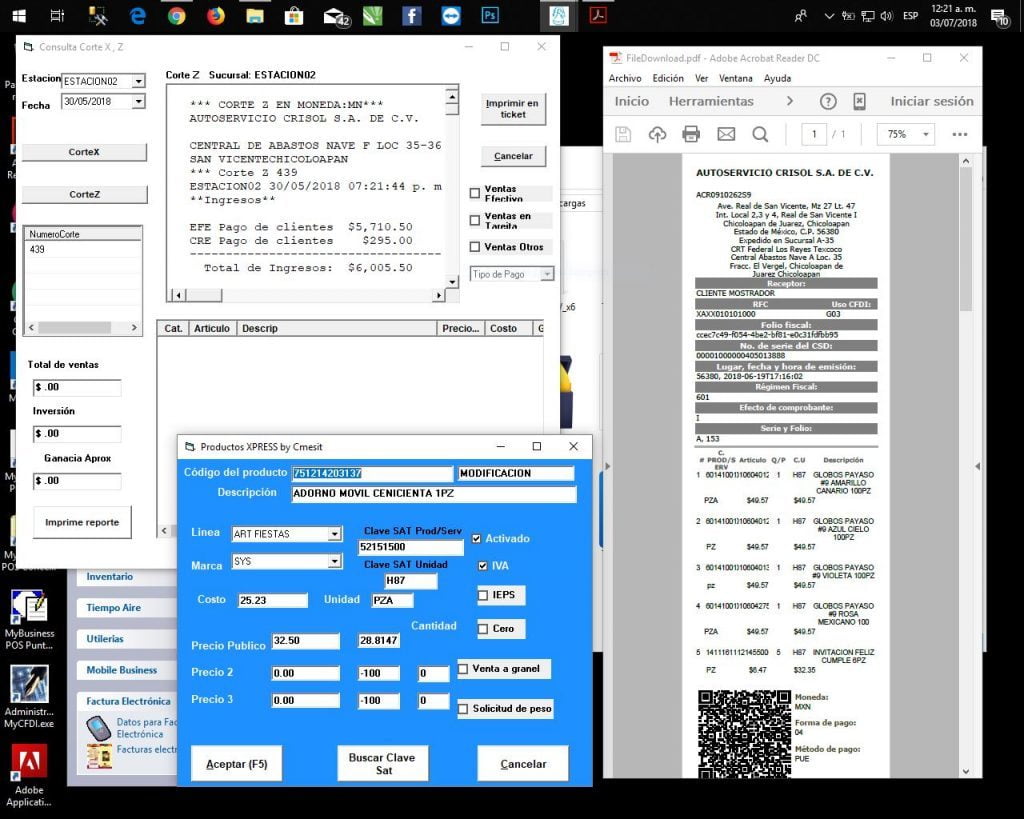The height and width of the screenshot is (819, 1024).
Task: Open Facebook taskbar icon
Action: [411, 16]
